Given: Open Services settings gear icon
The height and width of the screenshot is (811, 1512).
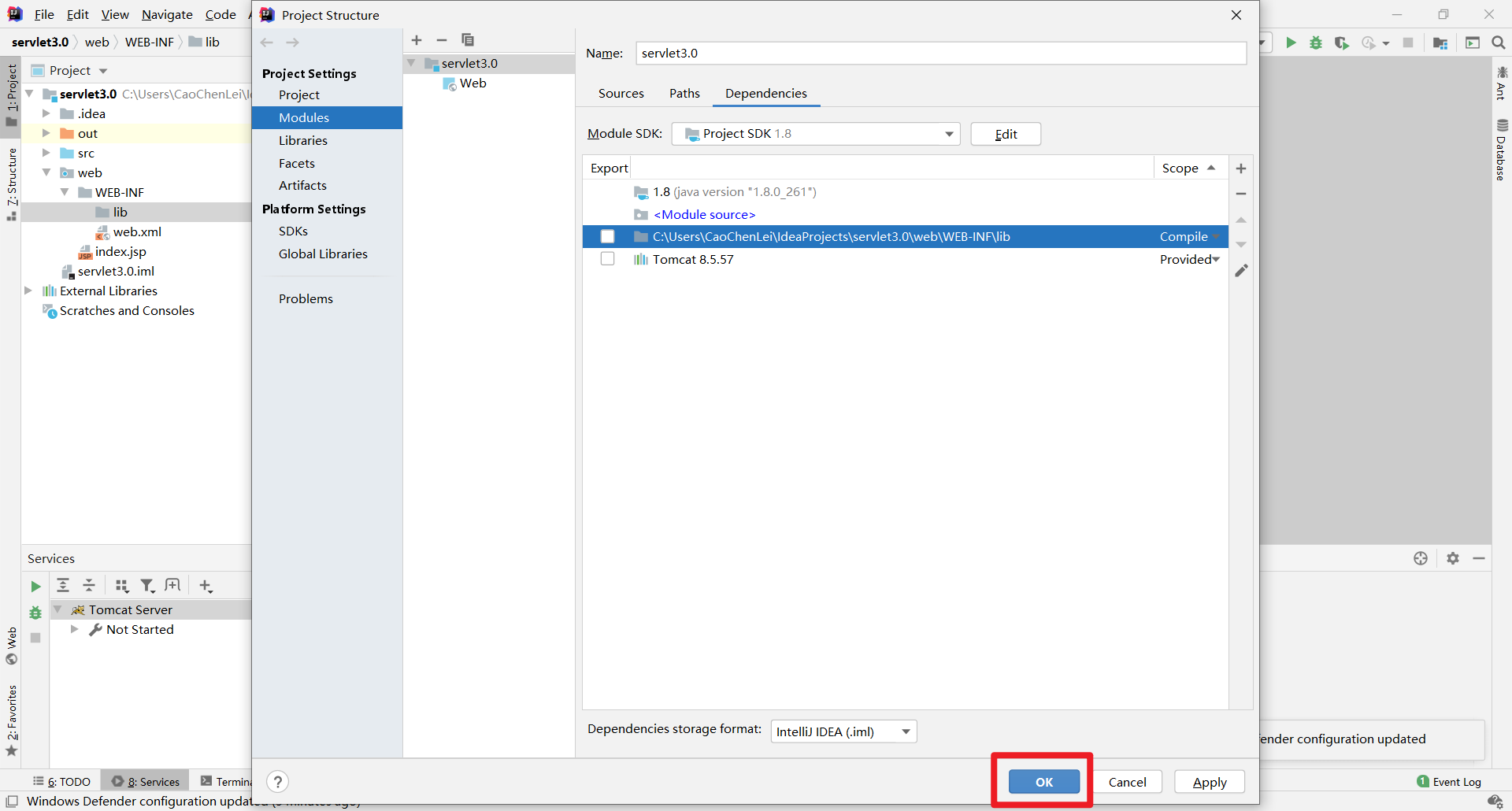Looking at the screenshot, I should tap(1453, 558).
